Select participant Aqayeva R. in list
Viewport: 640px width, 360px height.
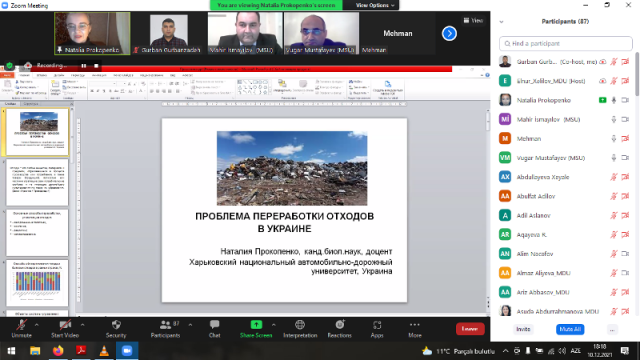(566, 234)
